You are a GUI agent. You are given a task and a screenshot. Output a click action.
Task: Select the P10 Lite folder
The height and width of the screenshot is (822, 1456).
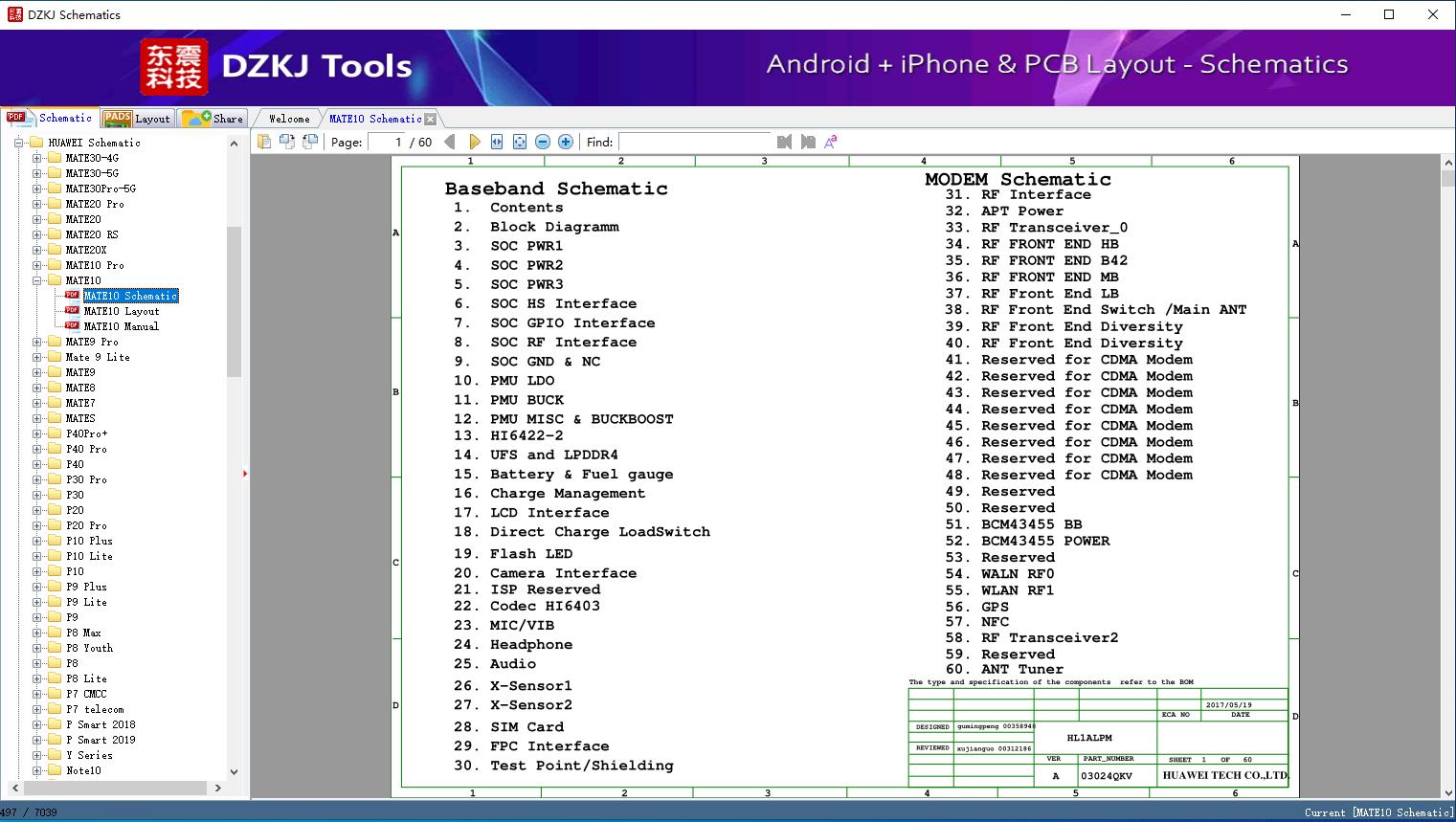[x=89, y=556]
